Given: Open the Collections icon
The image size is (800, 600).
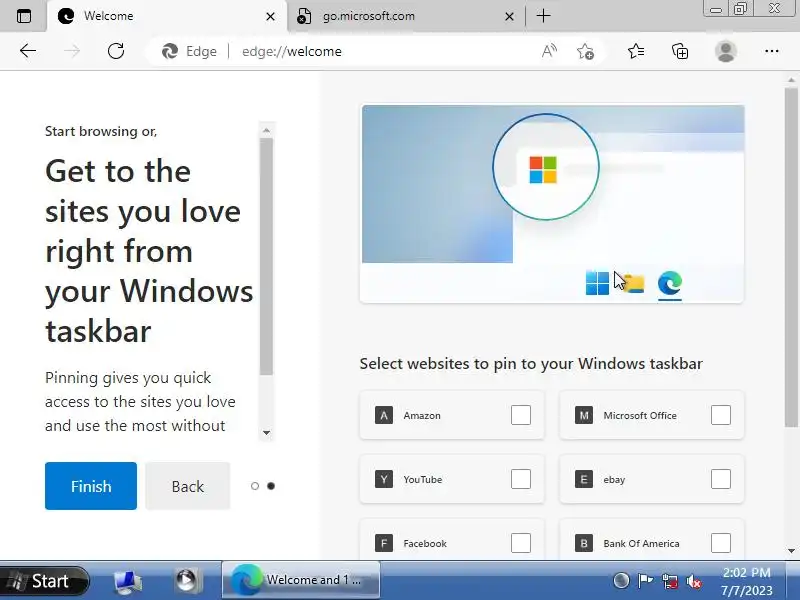Looking at the screenshot, I should [680, 51].
